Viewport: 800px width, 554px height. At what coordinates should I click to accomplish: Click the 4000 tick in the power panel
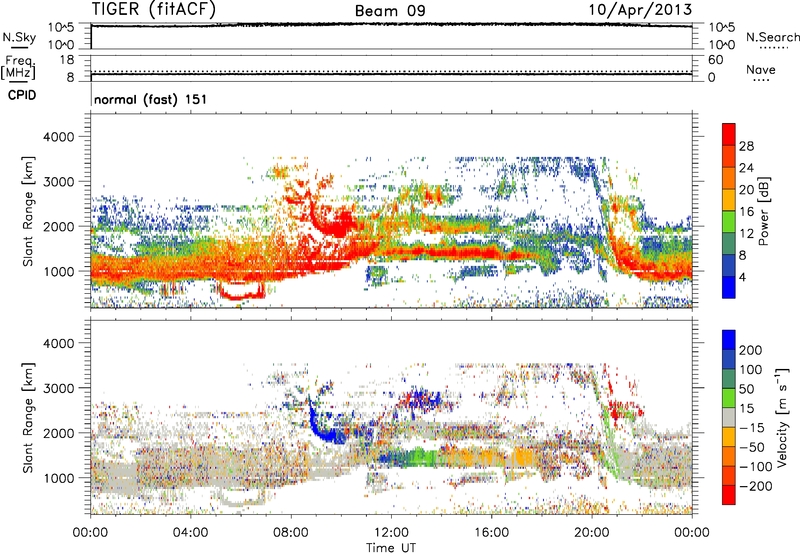[x=59, y=137]
